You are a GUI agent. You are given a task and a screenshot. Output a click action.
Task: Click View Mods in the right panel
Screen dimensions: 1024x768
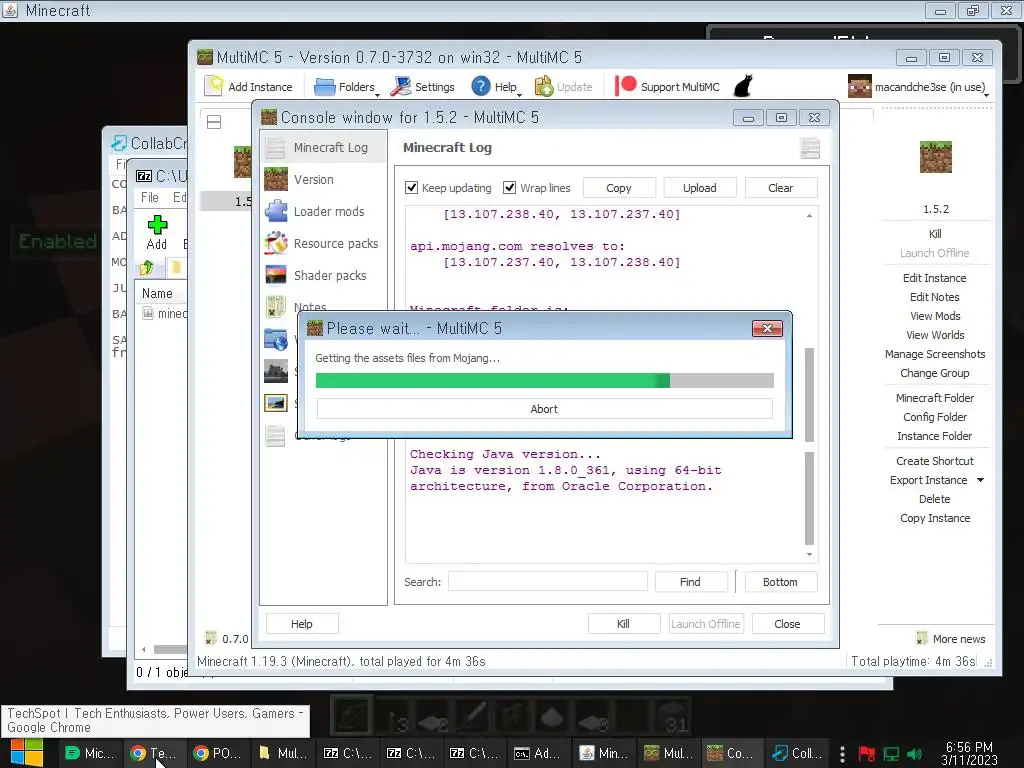[935, 316]
